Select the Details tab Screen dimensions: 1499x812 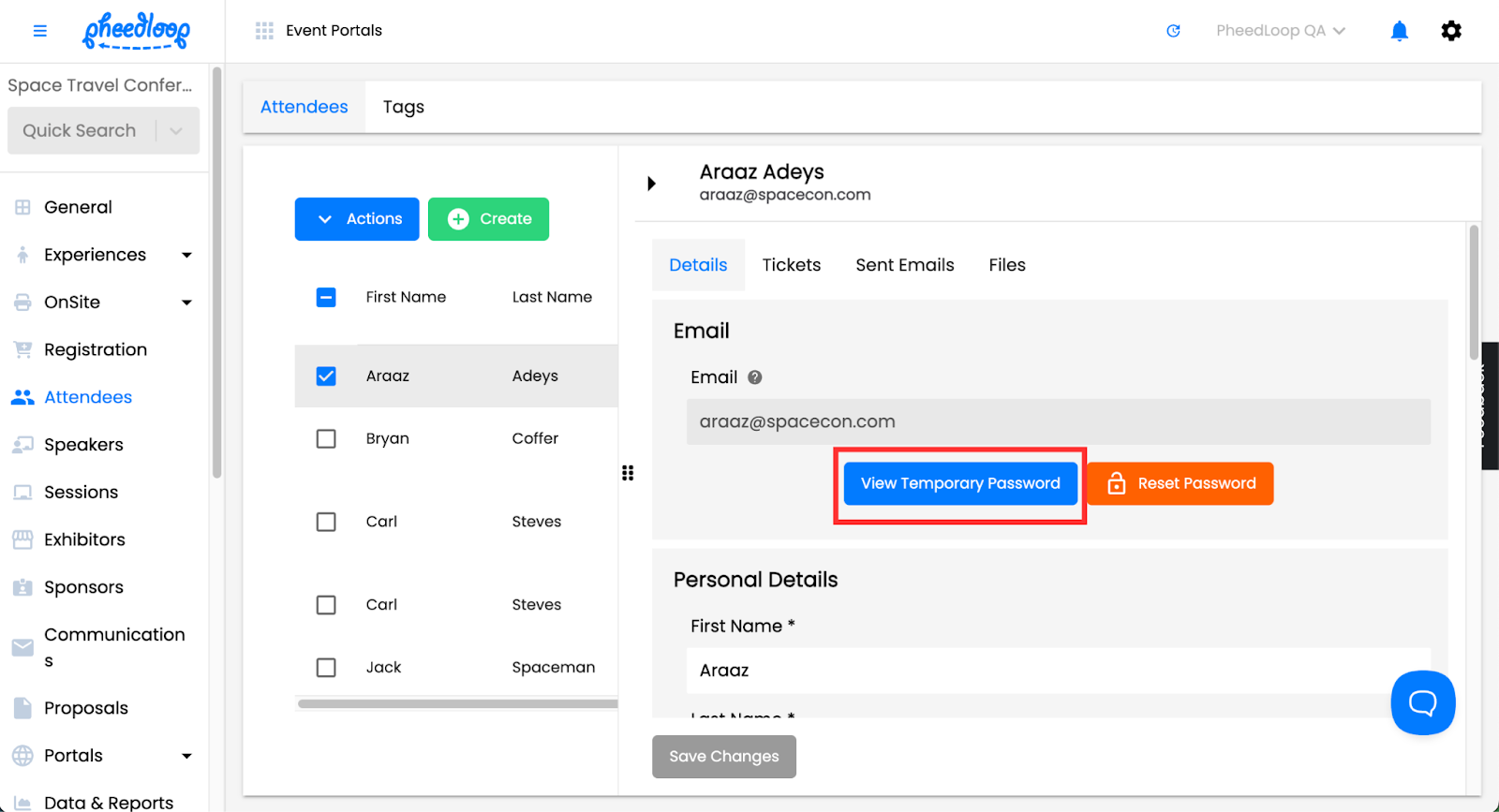[x=698, y=265]
